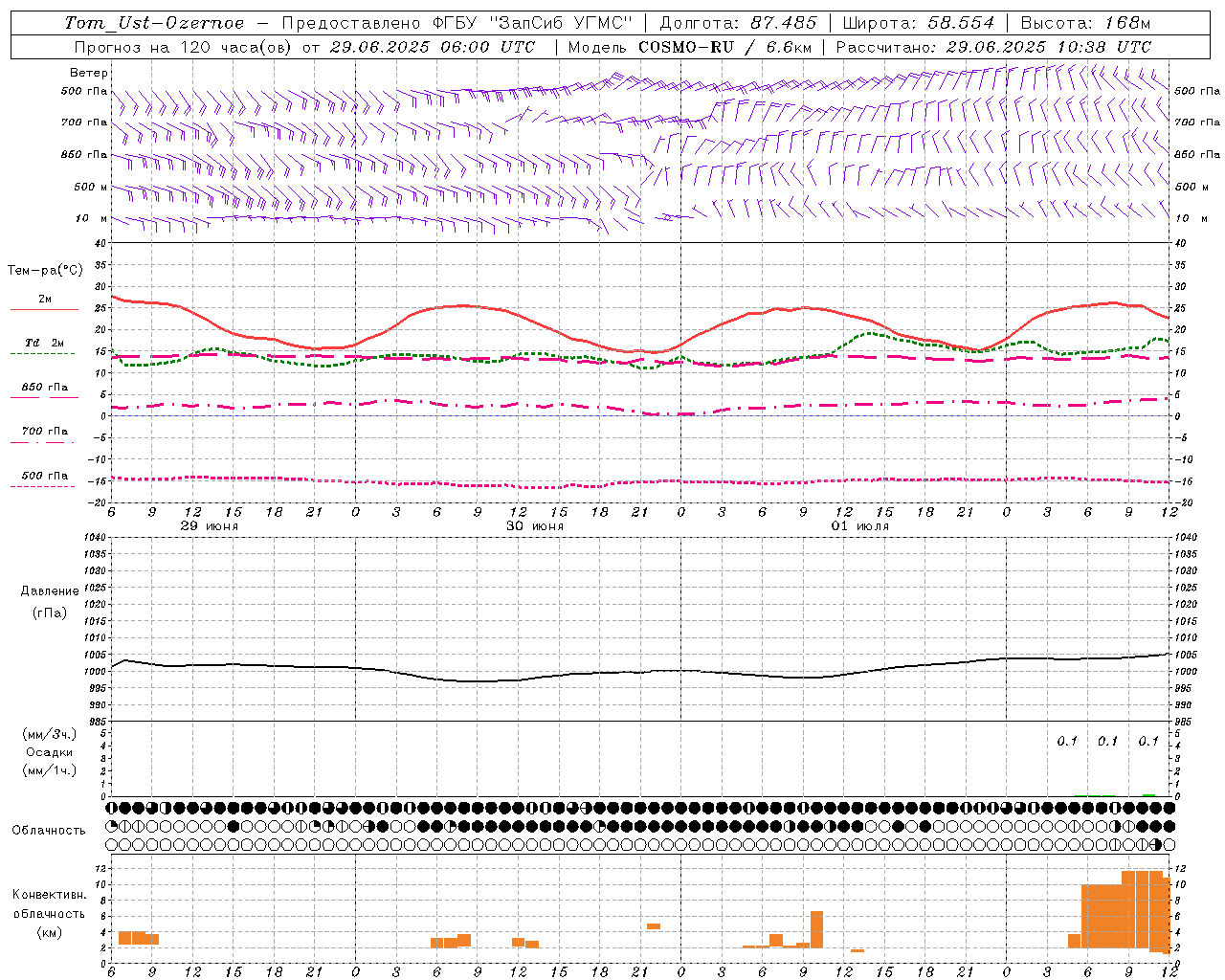Click the Широта: 58.554 value
This screenshot has width=1225, height=980.
coord(918,23)
